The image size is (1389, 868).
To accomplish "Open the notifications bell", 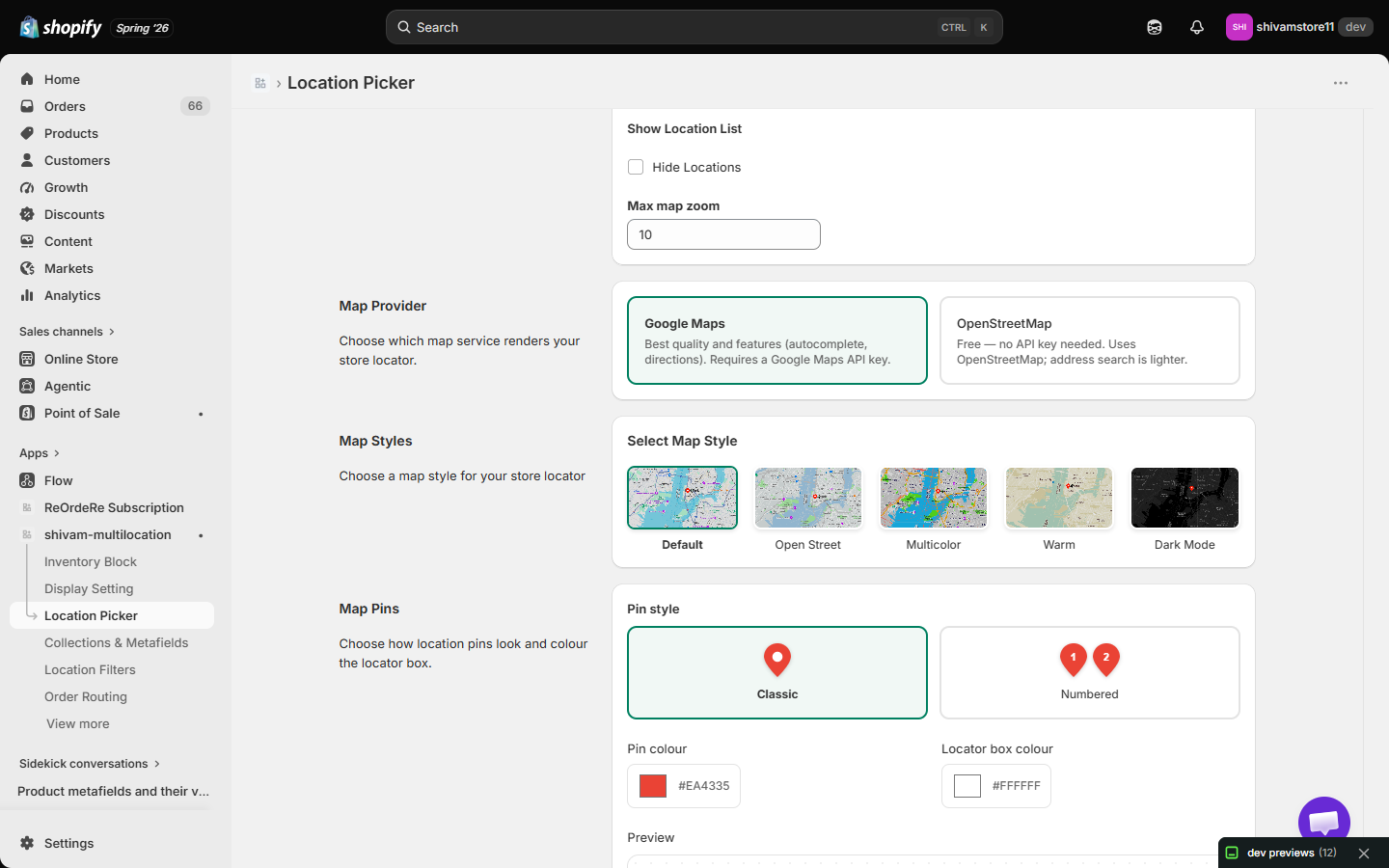I will pos(1197,27).
